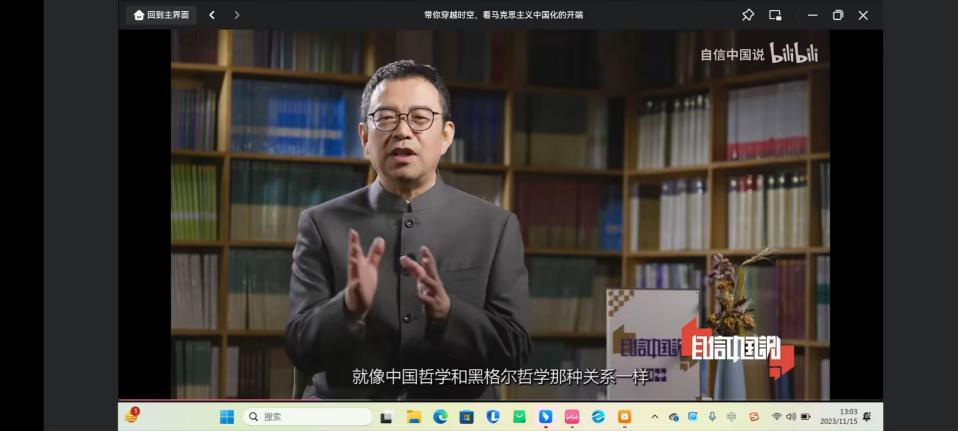The height and width of the screenshot is (431, 958).
Task: Open the Windows Start menu
Action: tap(227, 417)
